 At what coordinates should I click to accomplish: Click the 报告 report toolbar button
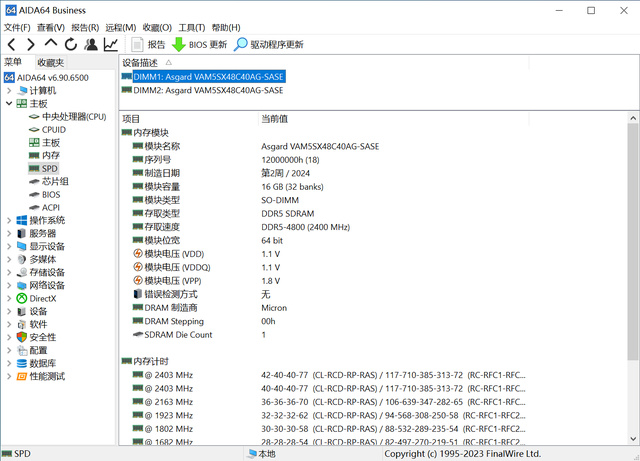(148, 45)
